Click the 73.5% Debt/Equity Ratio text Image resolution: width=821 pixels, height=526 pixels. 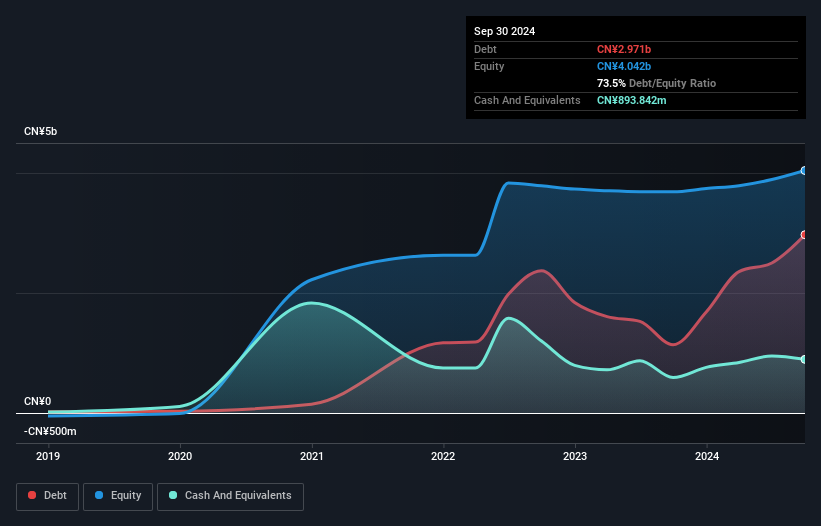[x=656, y=83]
